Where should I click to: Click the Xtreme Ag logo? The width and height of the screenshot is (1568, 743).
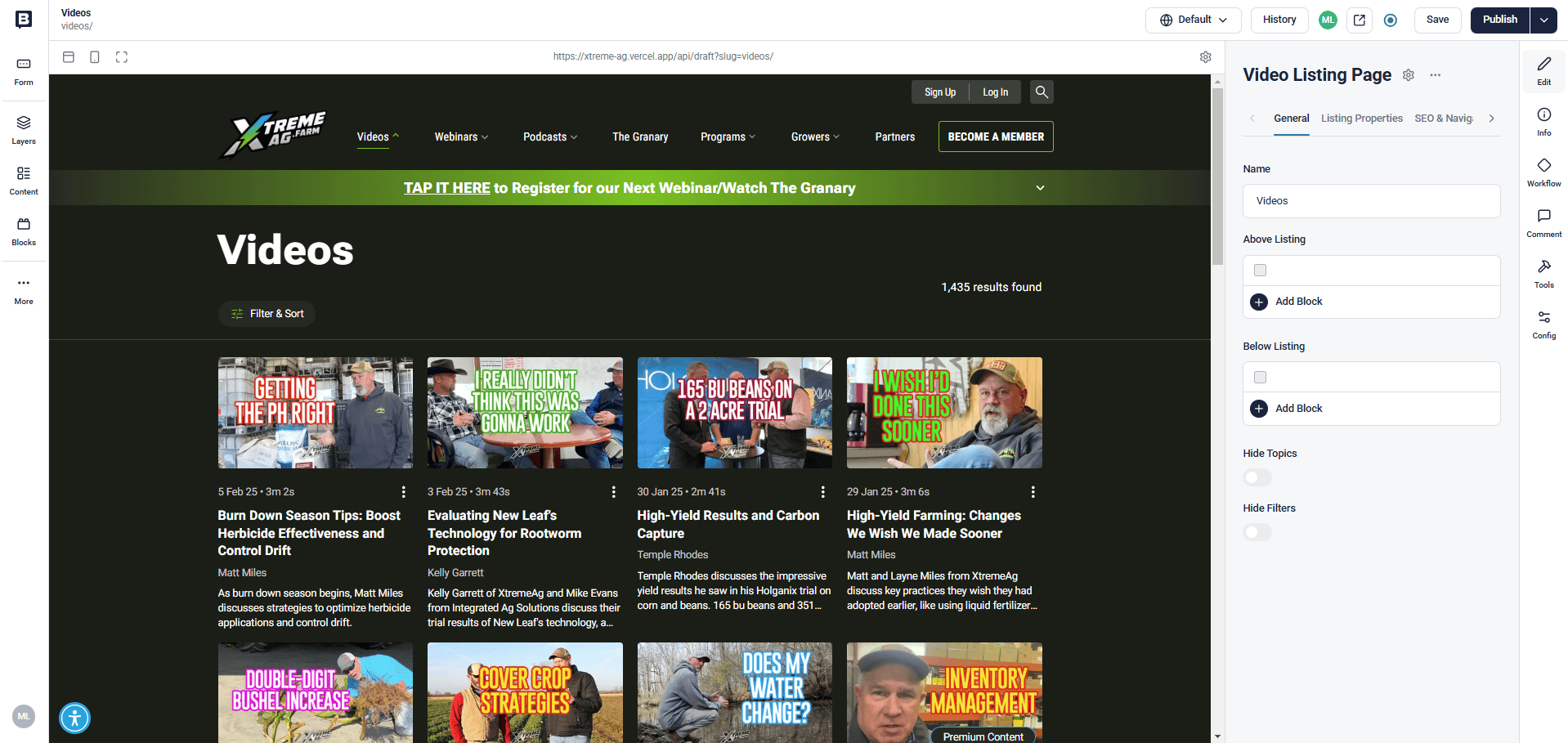274,135
